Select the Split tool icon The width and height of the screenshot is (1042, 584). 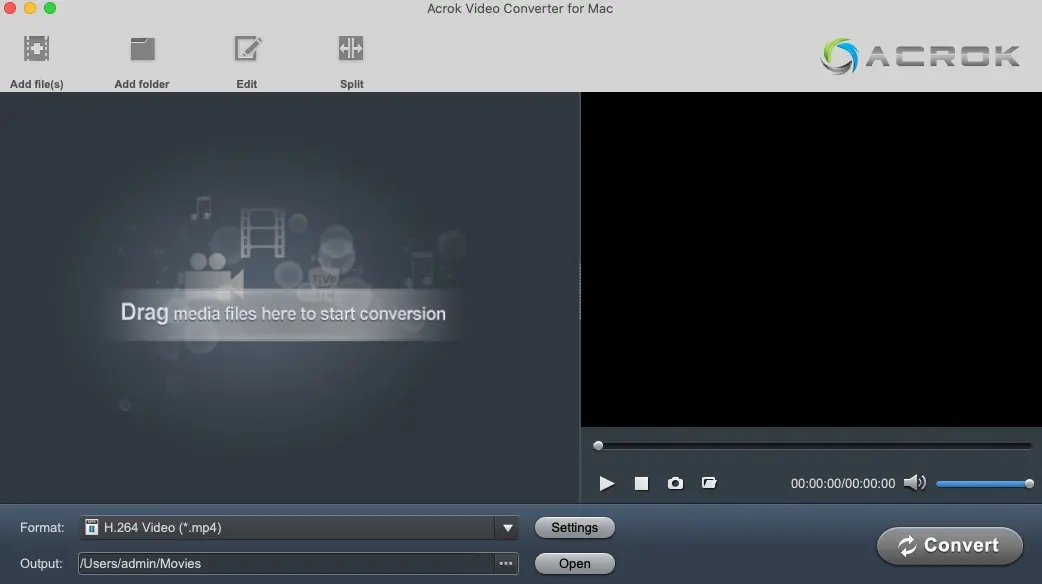pyautogui.click(x=351, y=49)
